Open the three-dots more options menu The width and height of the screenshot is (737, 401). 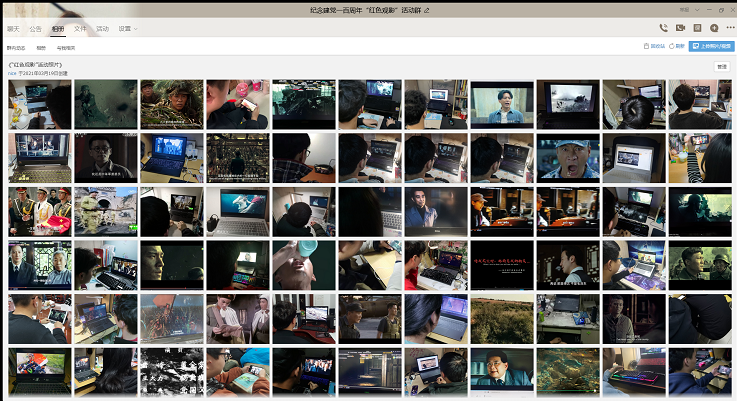[x=729, y=28]
